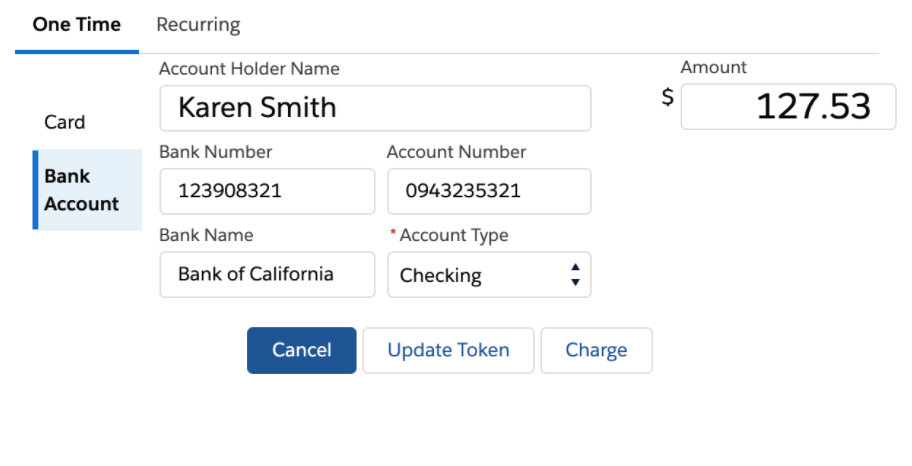Click the Amount label
Screen dimensions: 912x466
[x=713, y=67]
